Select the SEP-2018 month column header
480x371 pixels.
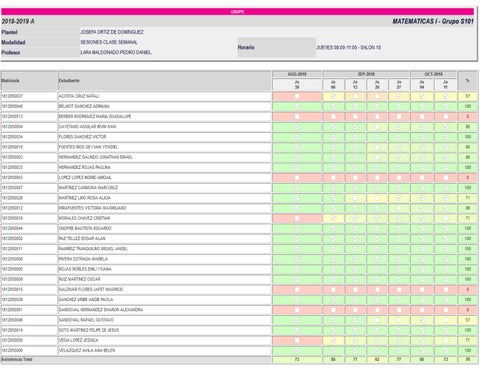coord(366,74)
